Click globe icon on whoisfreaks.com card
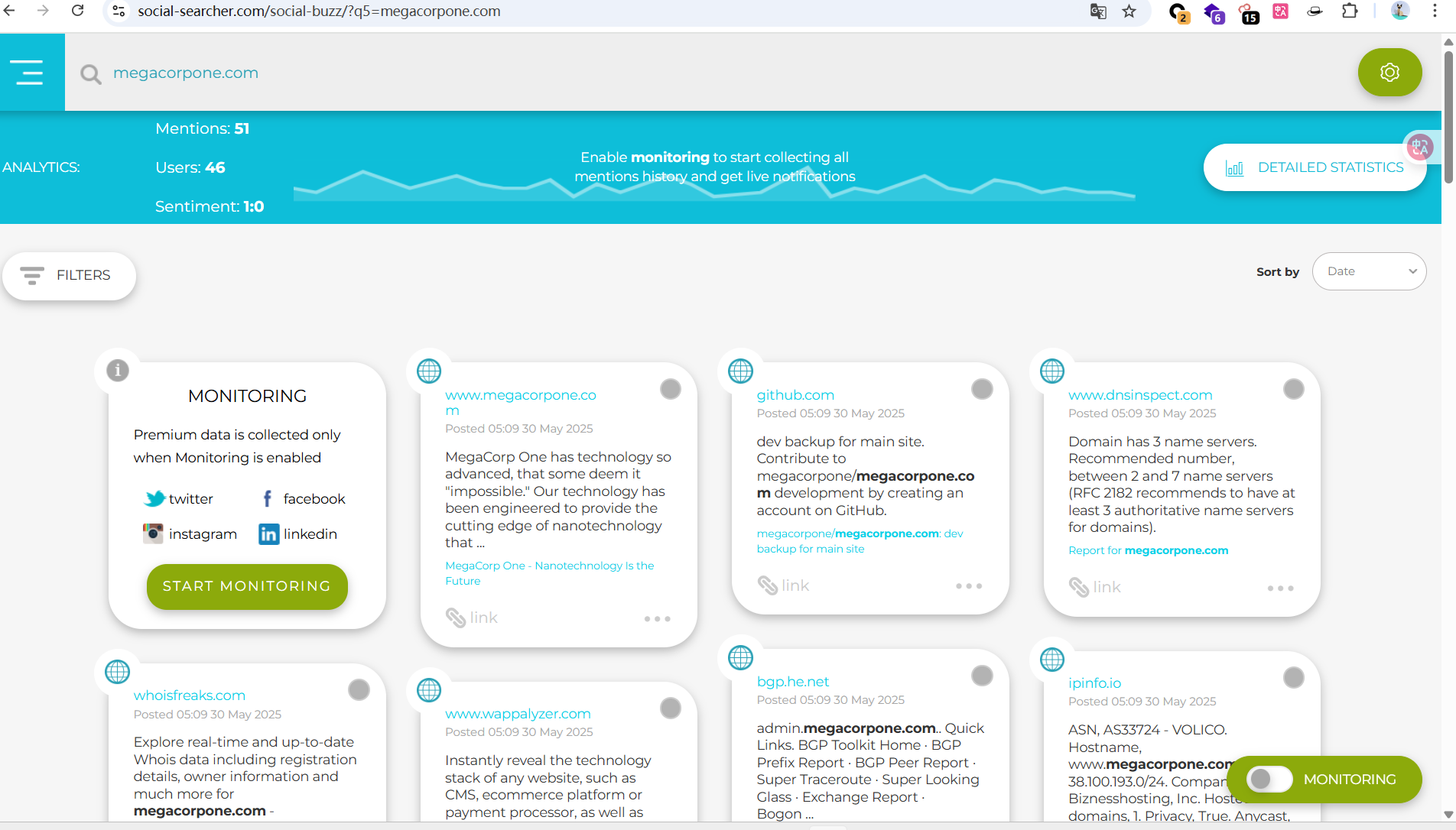Screen dimensions: 1456x830 tap(117, 672)
